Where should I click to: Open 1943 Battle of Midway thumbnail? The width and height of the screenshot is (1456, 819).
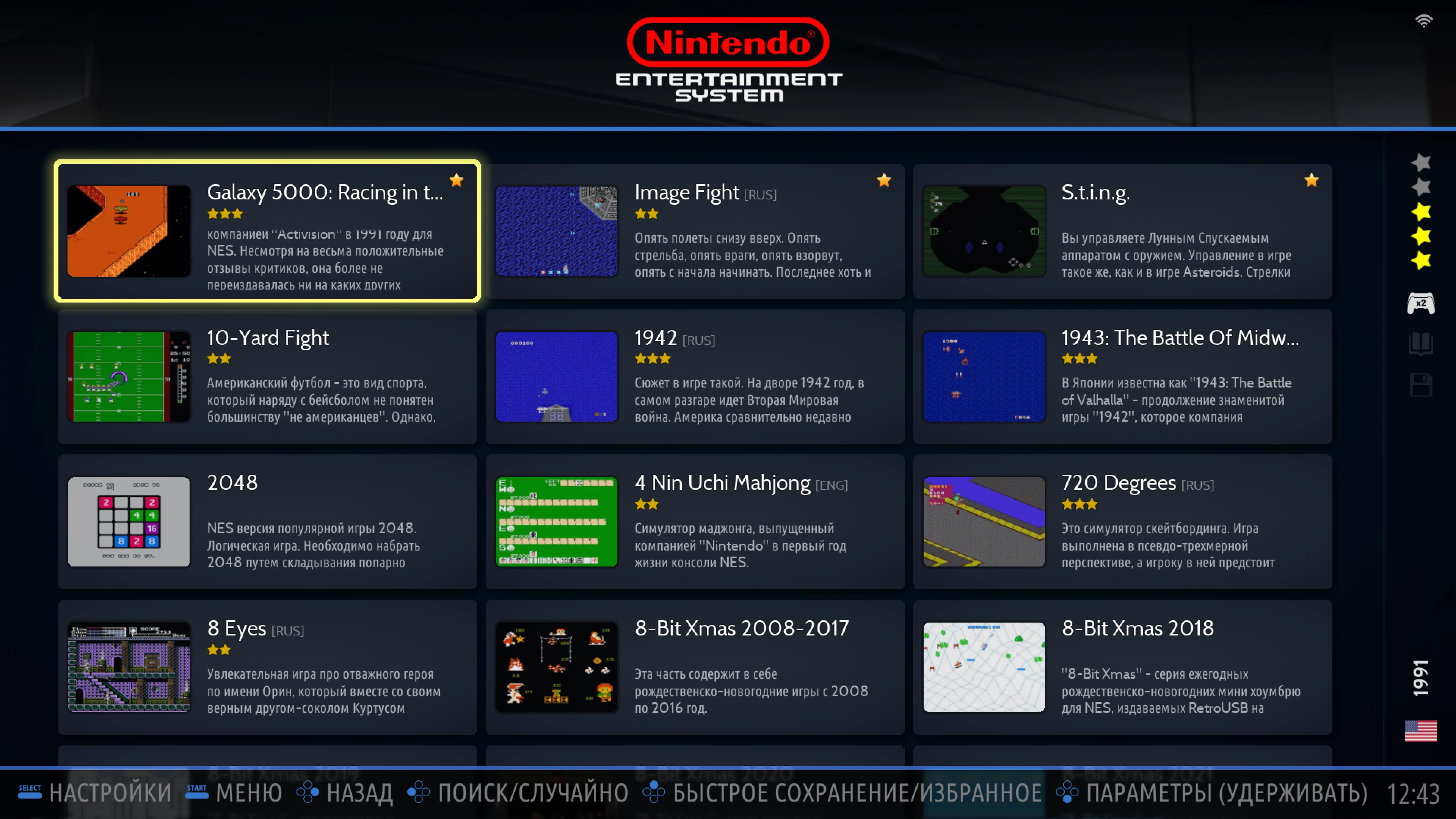coord(984,377)
